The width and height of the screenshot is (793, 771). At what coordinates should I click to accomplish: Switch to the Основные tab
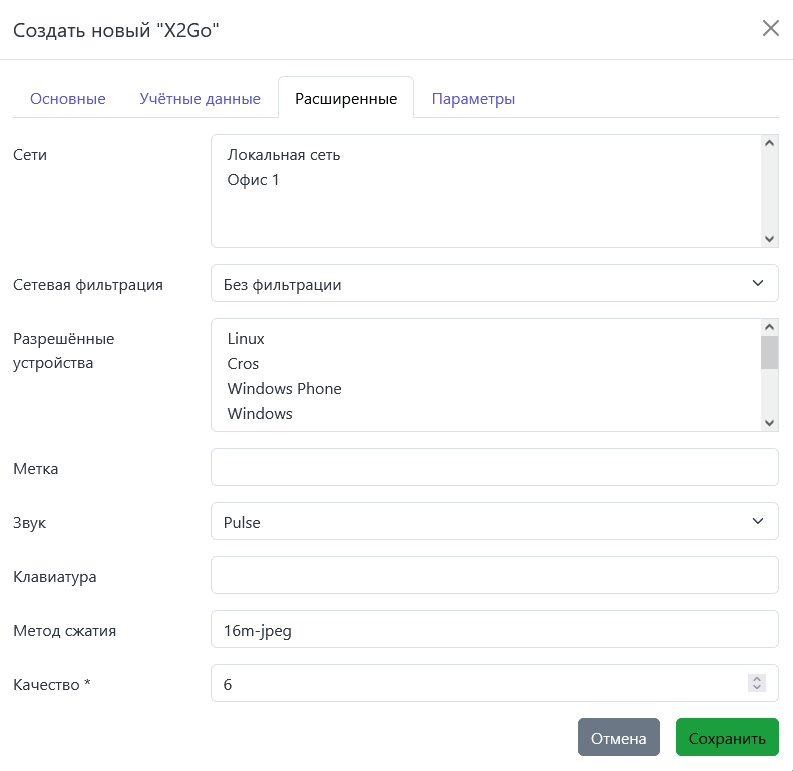click(x=68, y=99)
